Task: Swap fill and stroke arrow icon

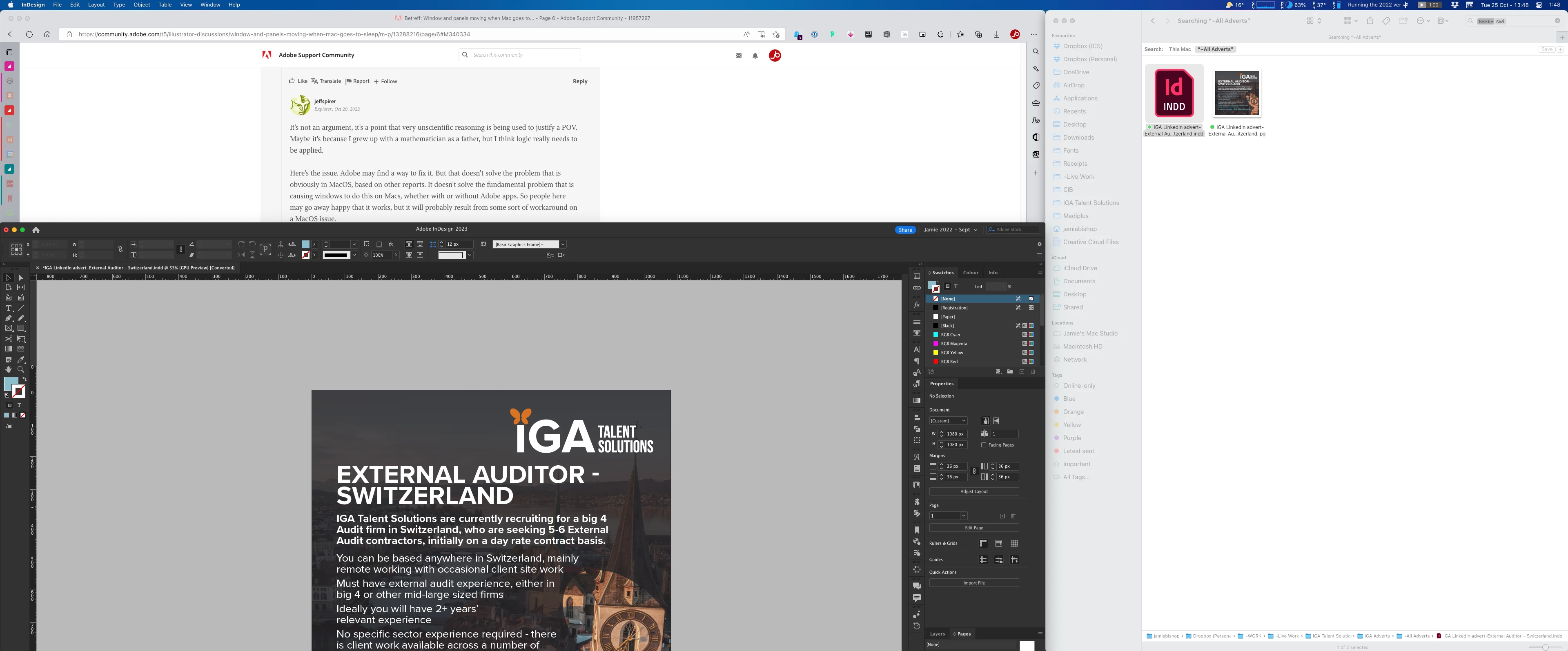Action: [x=24, y=379]
